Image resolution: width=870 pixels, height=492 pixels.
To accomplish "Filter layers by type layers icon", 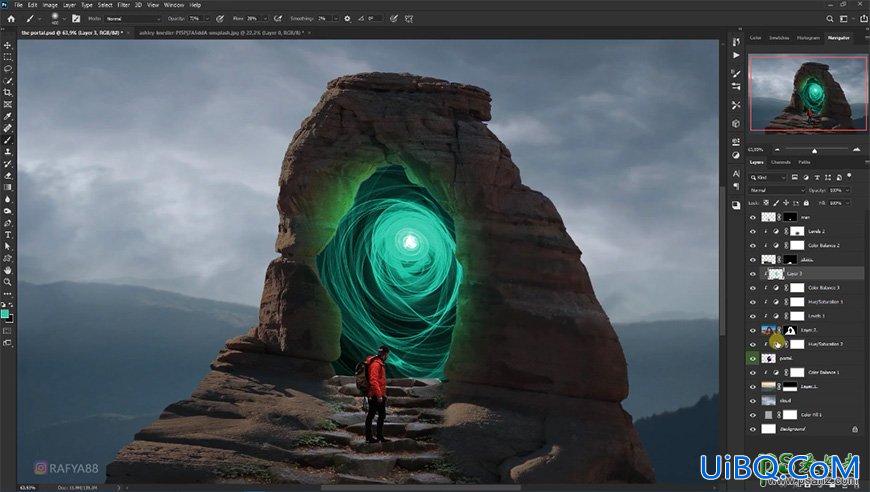I will click(817, 177).
